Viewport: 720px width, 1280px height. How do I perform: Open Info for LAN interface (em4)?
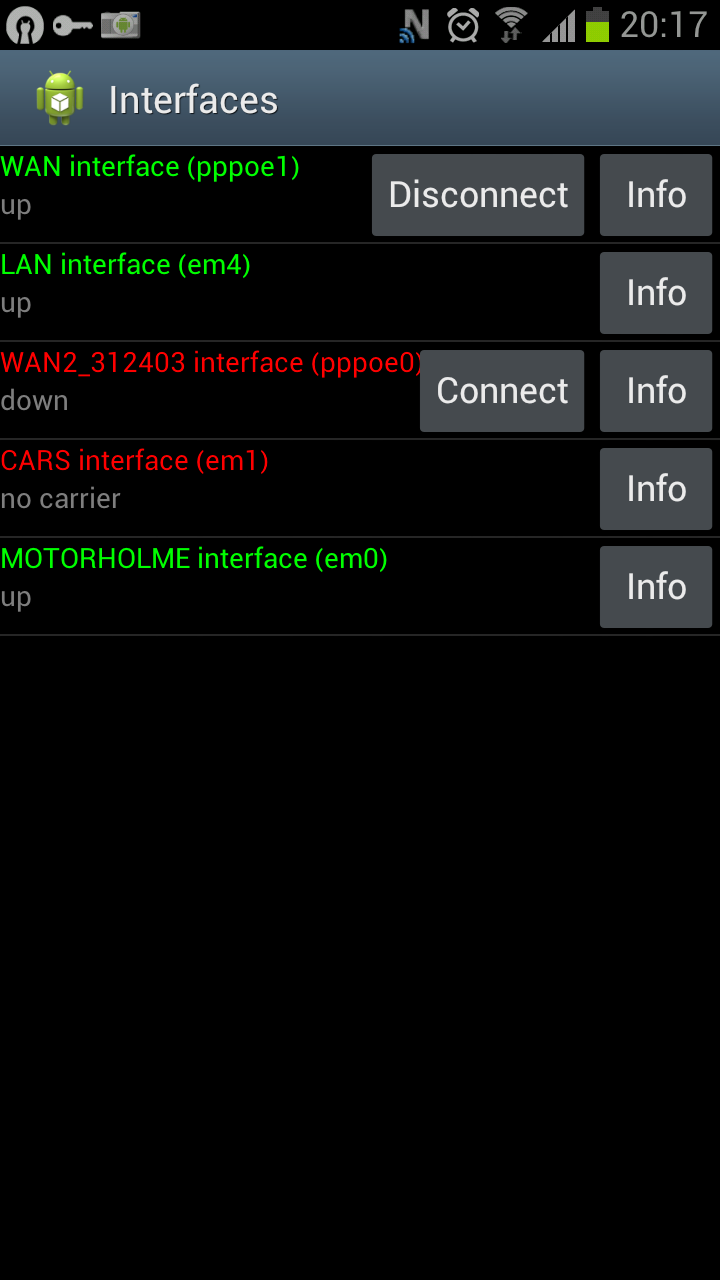656,293
